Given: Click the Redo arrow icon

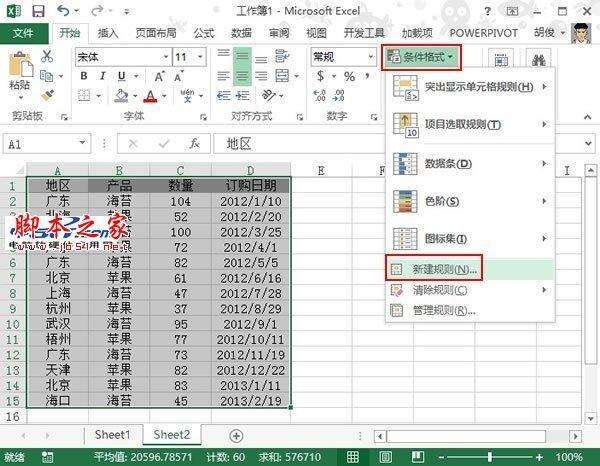Looking at the screenshot, I should coord(97,10).
